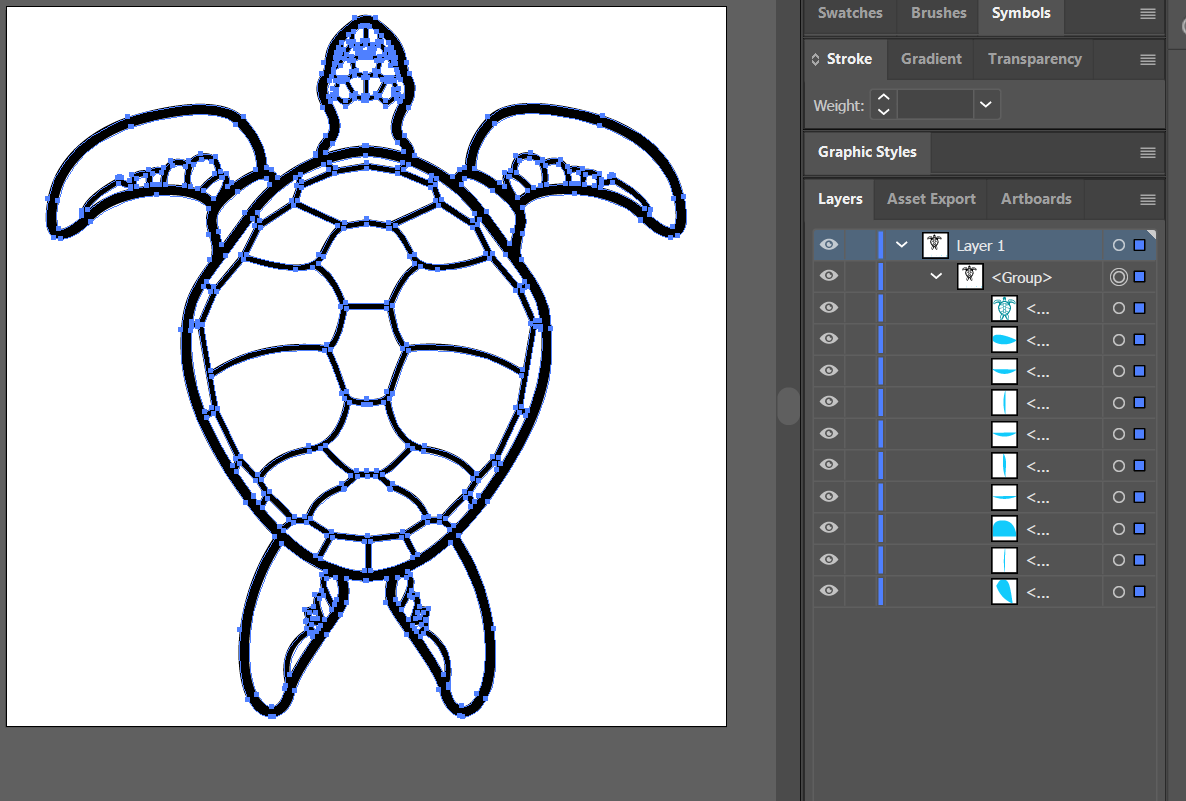Image resolution: width=1186 pixels, height=801 pixels.
Task: Select the cyan dome-shape thumbnail
Action: tap(1004, 529)
